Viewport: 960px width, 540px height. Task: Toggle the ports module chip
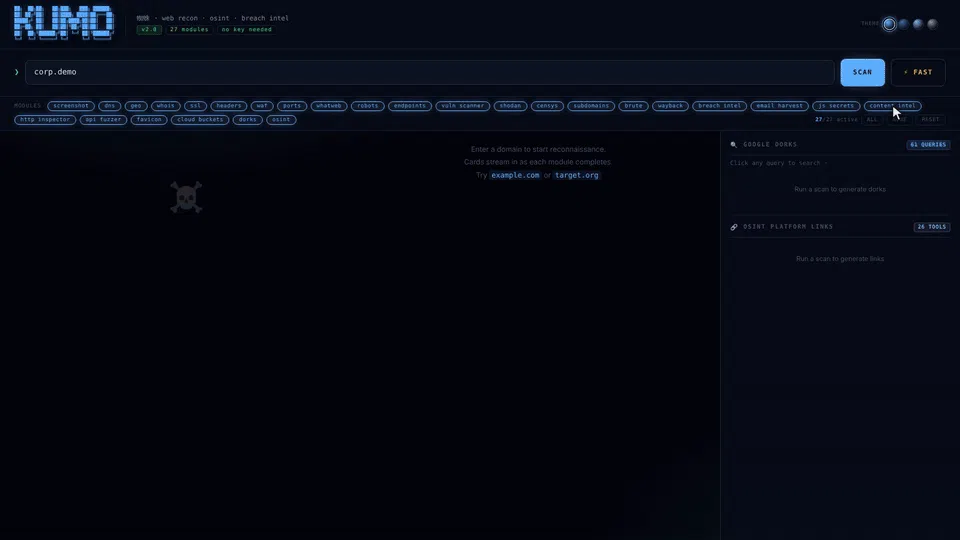tap(292, 106)
